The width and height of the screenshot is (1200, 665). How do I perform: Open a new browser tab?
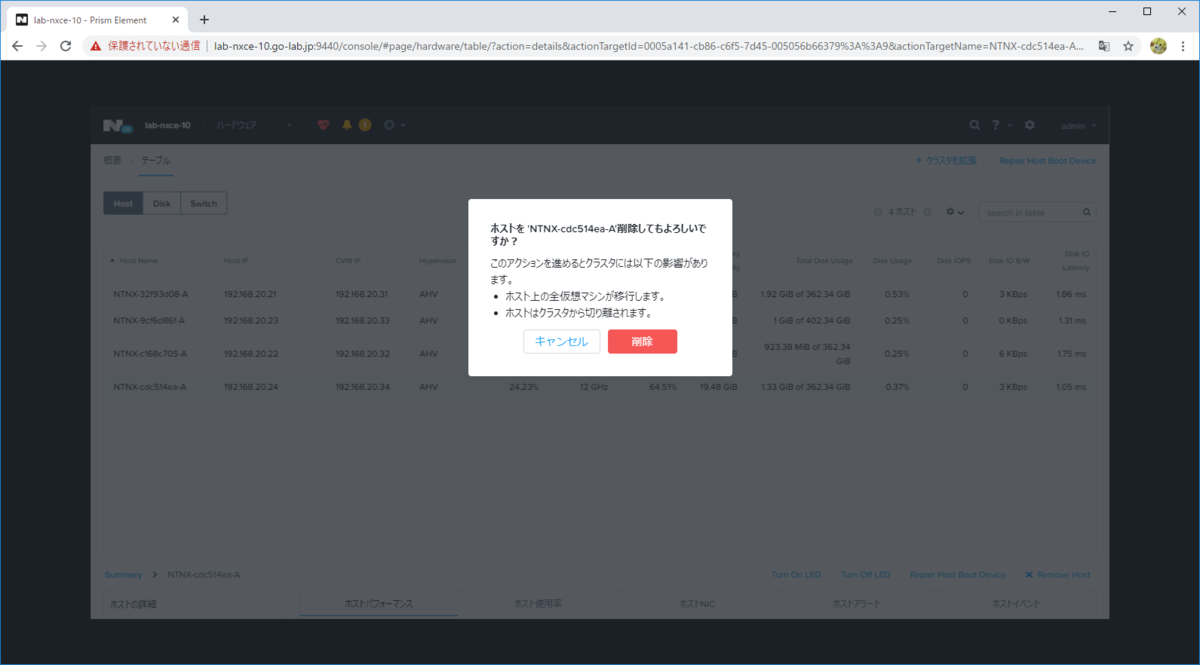coord(204,19)
